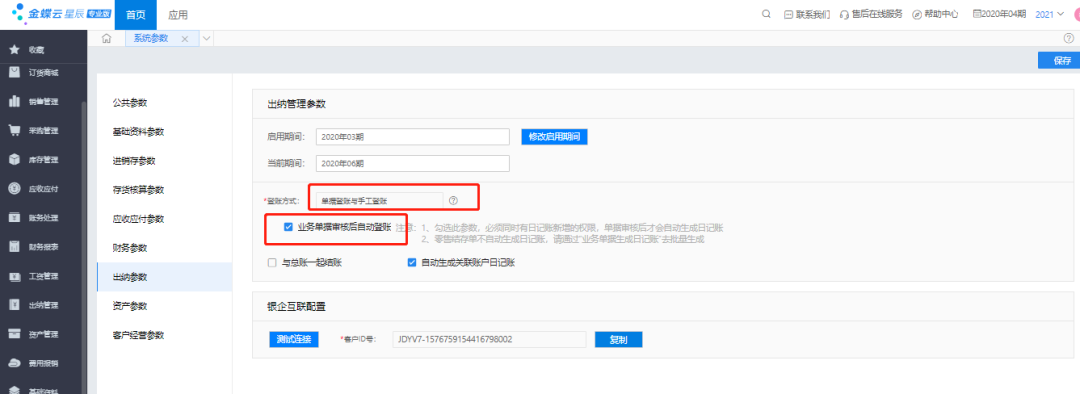Expand the tab list chevron after 系统参数
The image size is (1080, 394).
207,39
